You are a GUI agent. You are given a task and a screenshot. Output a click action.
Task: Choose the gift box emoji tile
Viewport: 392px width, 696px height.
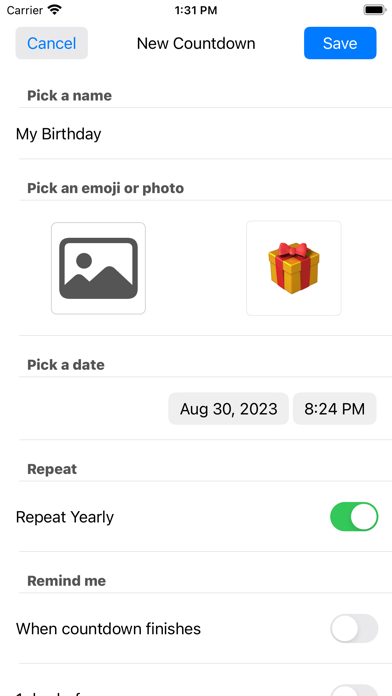click(293, 268)
